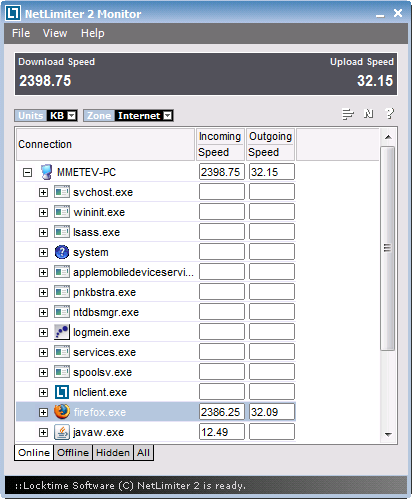412x499 pixels.
Task: Click firefox.exe outgoing speed 32.09 field
Action: pos(272,412)
